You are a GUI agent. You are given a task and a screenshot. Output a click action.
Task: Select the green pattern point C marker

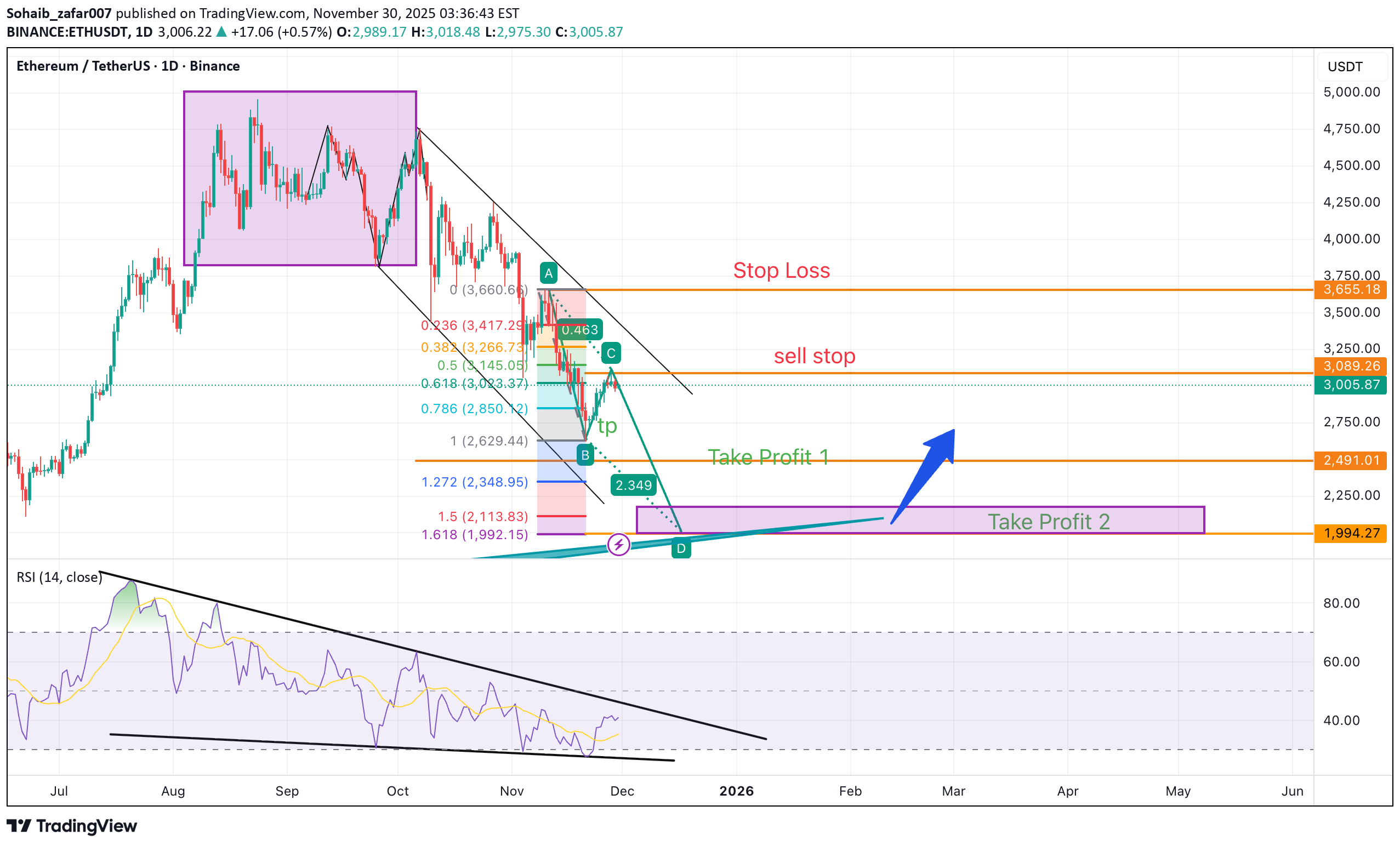(611, 353)
